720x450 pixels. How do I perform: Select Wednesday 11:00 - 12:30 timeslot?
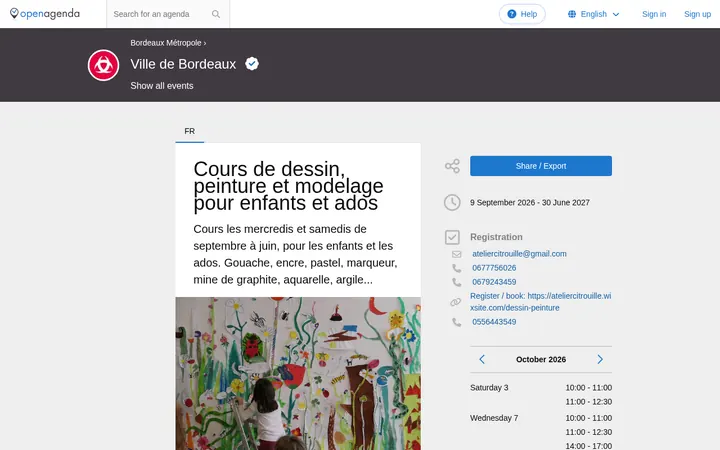pos(588,432)
